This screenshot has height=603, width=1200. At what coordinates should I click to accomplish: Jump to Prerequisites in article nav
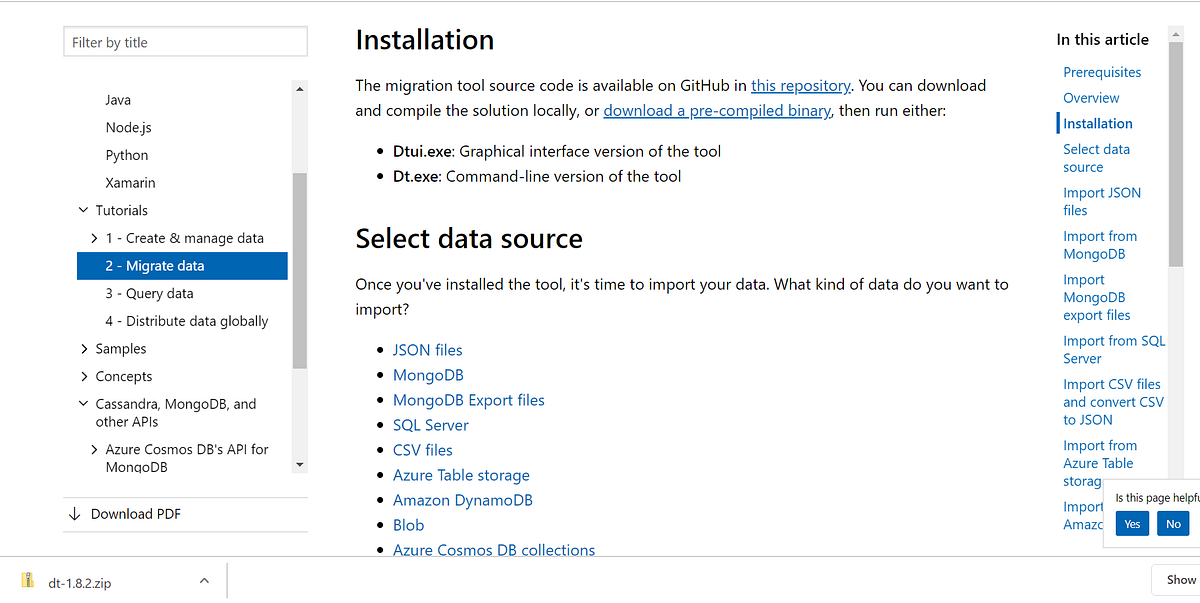(1102, 72)
